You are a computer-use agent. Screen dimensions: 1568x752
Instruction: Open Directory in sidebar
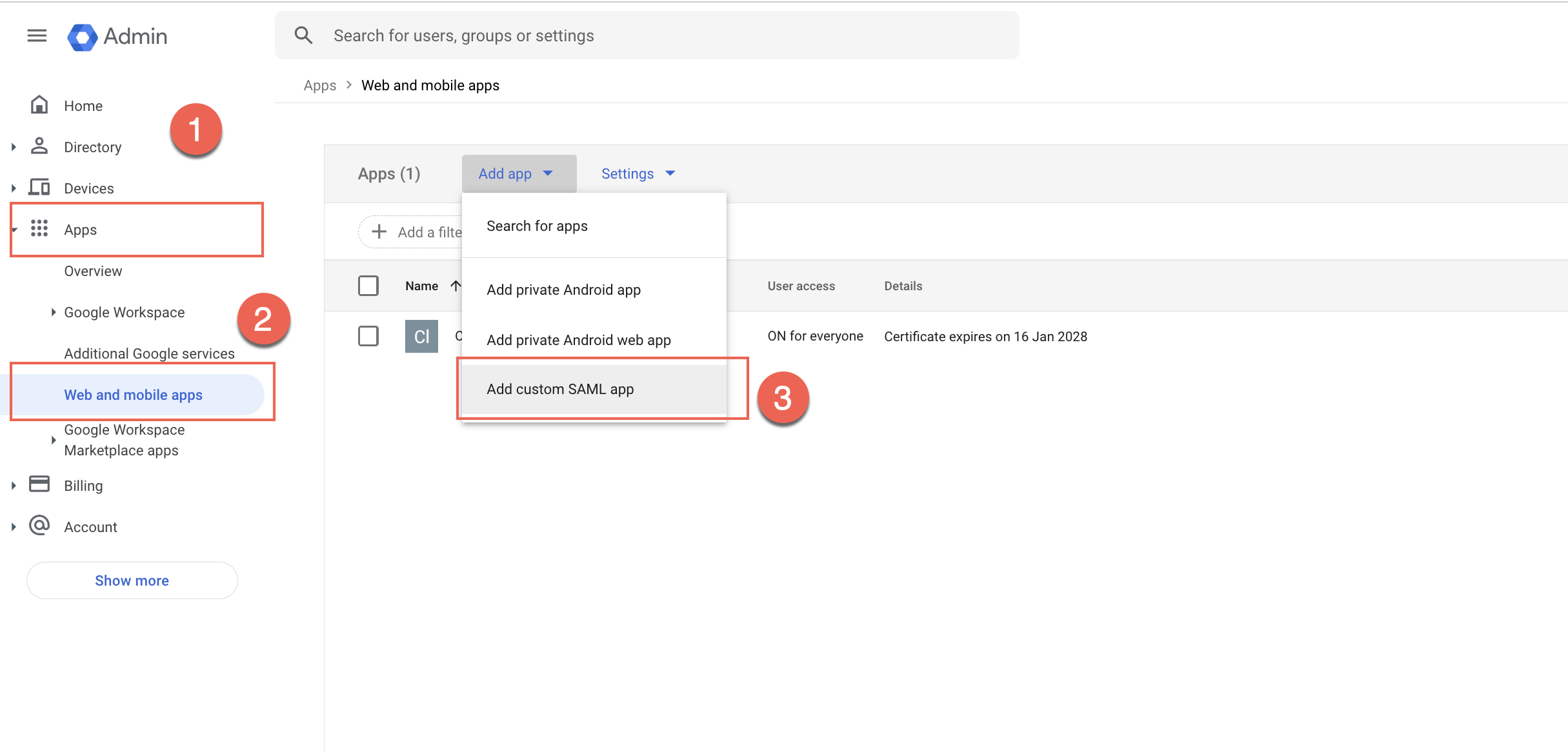pos(92,147)
